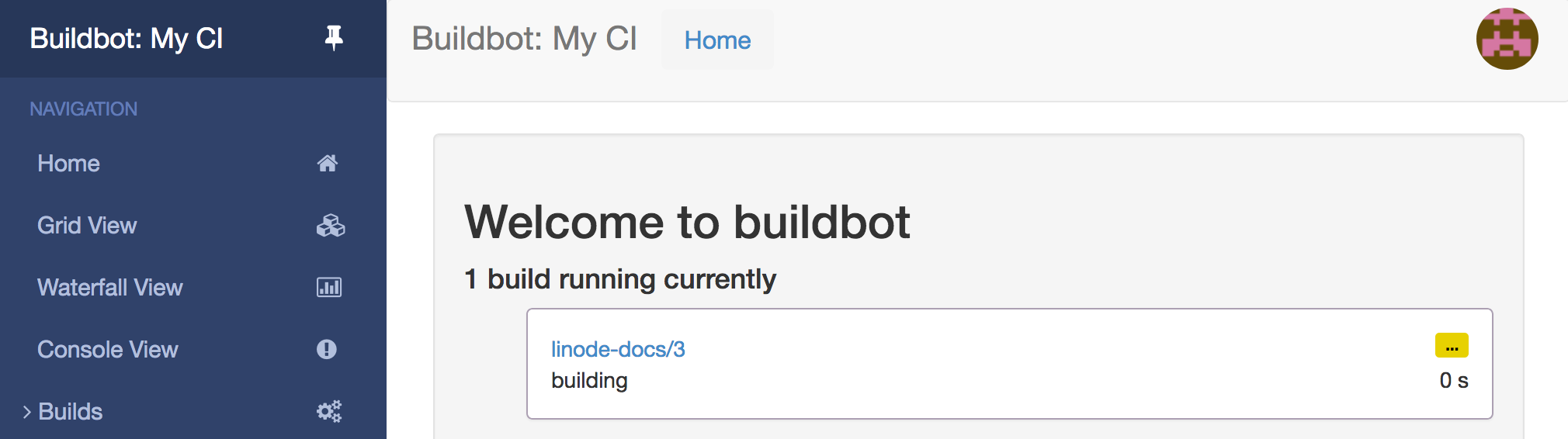Click the Welcome to buildbot heading
This screenshot has width=1568, height=439.
click(687, 223)
